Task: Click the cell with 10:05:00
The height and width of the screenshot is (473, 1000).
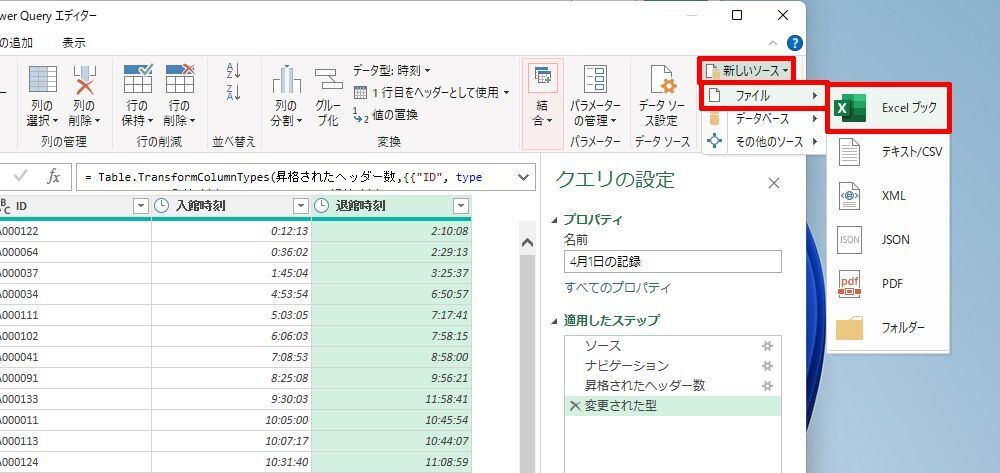Action: pyautogui.click(x=232, y=420)
